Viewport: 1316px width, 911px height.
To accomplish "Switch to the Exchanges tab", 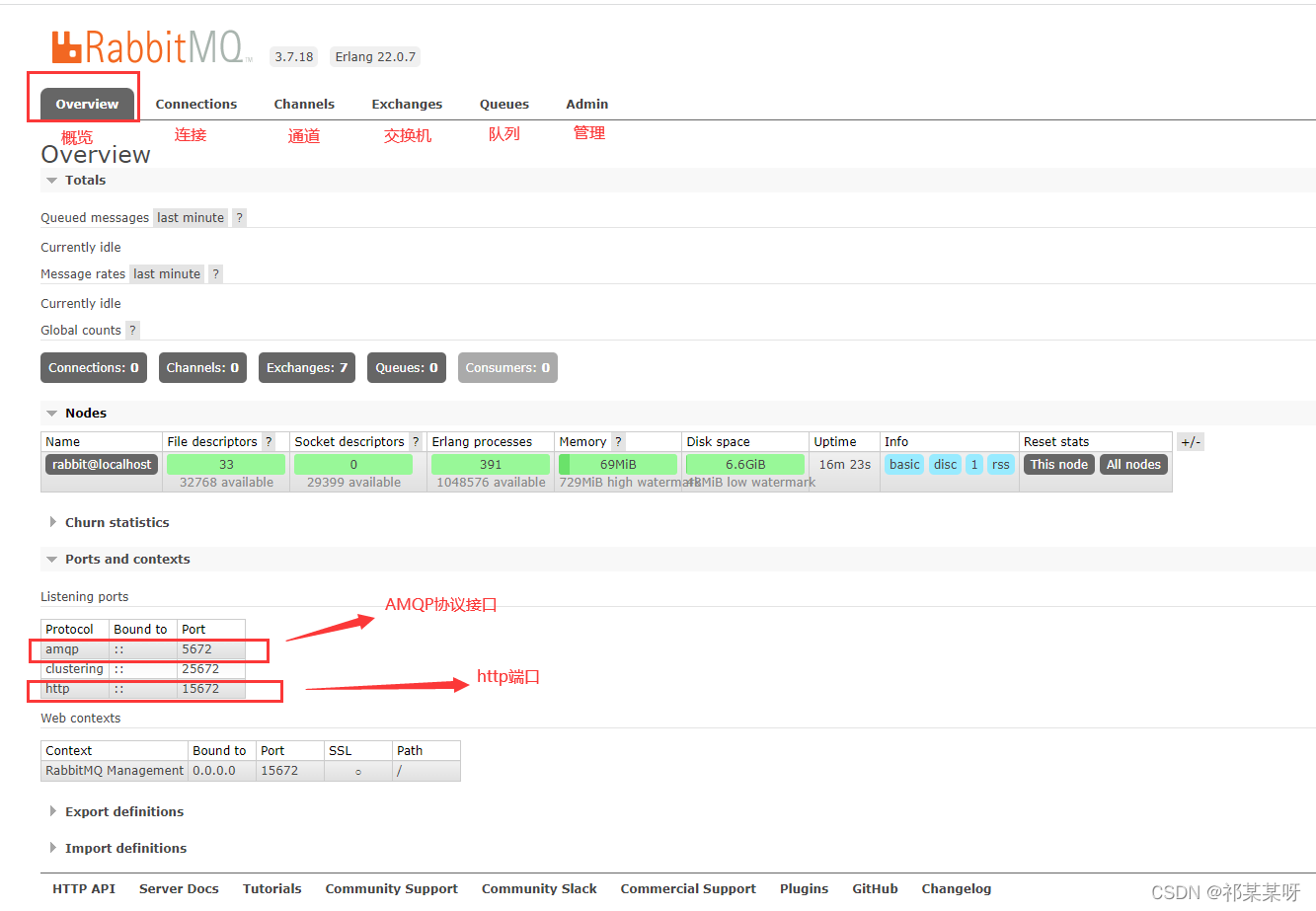I will (407, 104).
